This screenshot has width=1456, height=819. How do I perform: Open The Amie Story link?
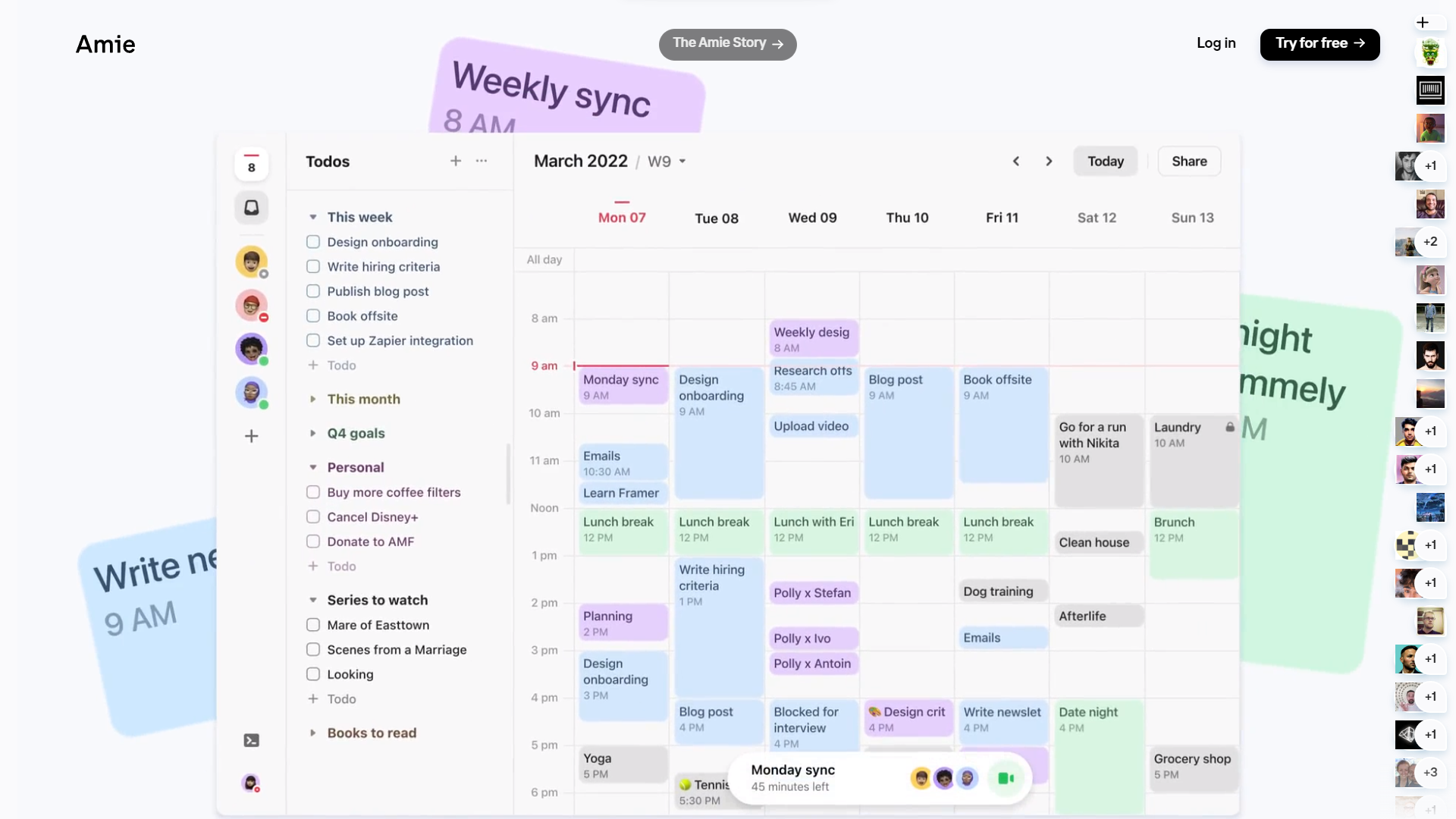pyautogui.click(x=727, y=44)
